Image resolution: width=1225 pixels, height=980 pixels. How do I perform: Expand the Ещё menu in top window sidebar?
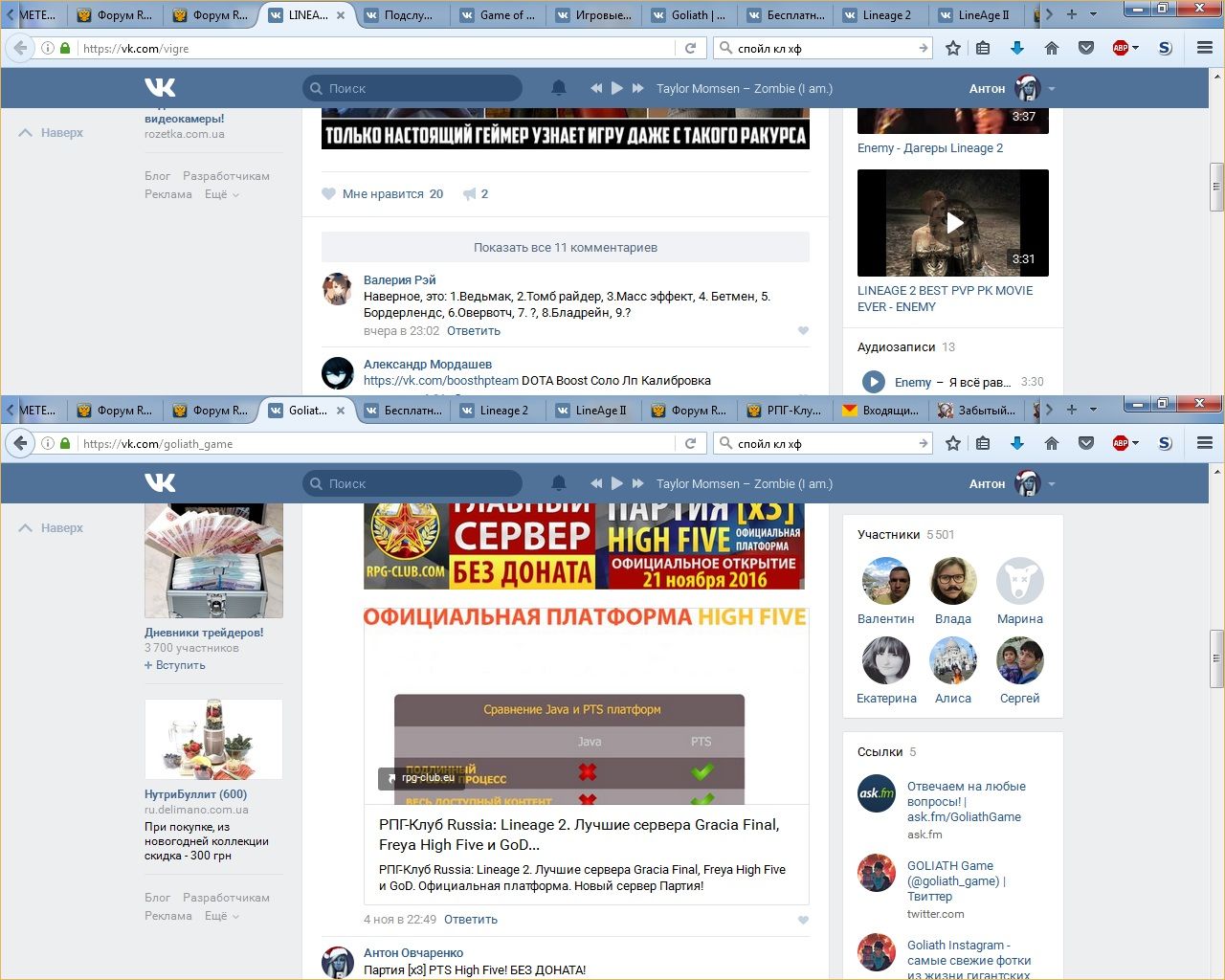pos(221,194)
